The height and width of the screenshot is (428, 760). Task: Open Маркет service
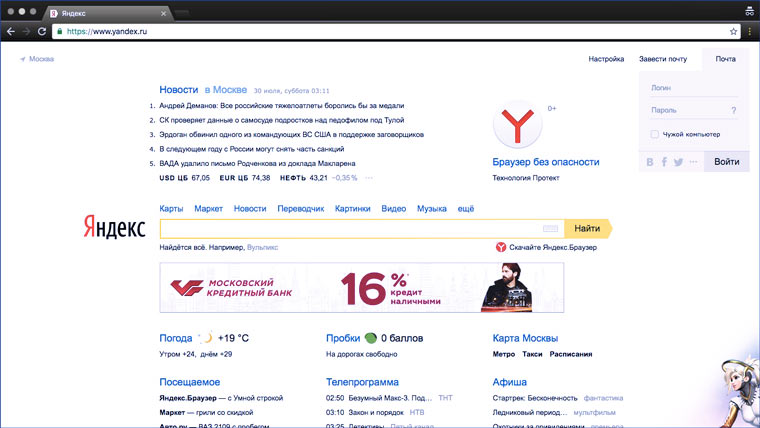pyautogui.click(x=208, y=209)
